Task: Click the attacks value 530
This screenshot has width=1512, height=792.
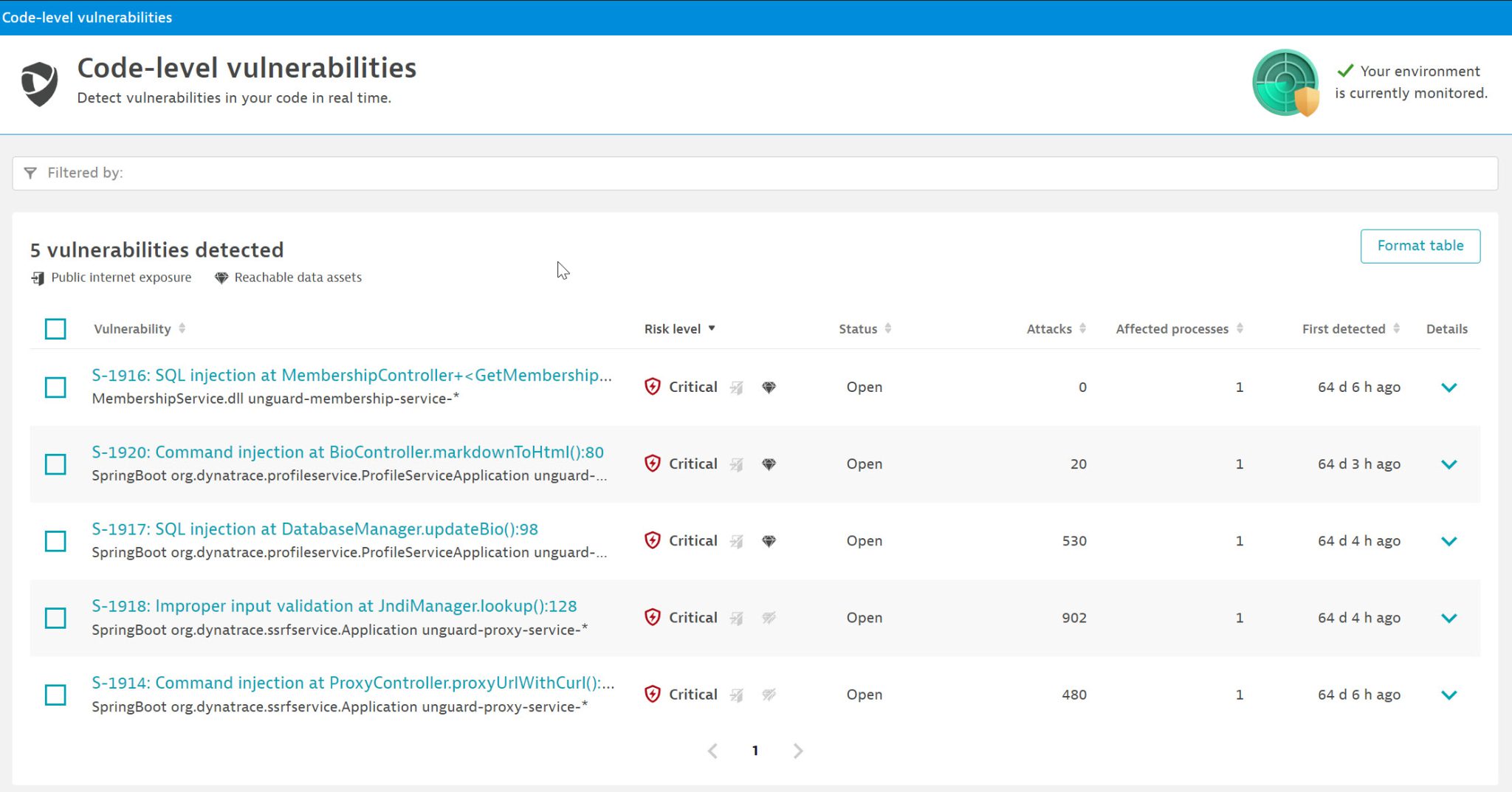Action: [x=1074, y=540]
